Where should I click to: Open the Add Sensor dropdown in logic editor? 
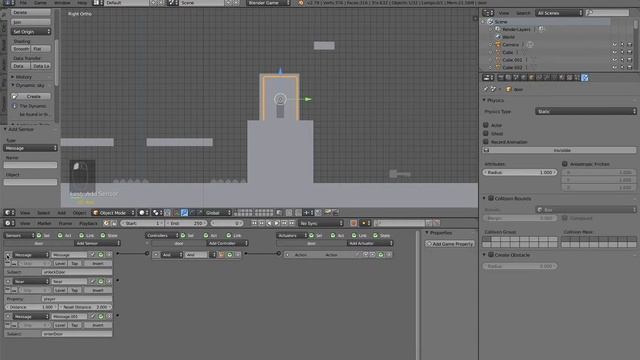click(x=97, y=243)
